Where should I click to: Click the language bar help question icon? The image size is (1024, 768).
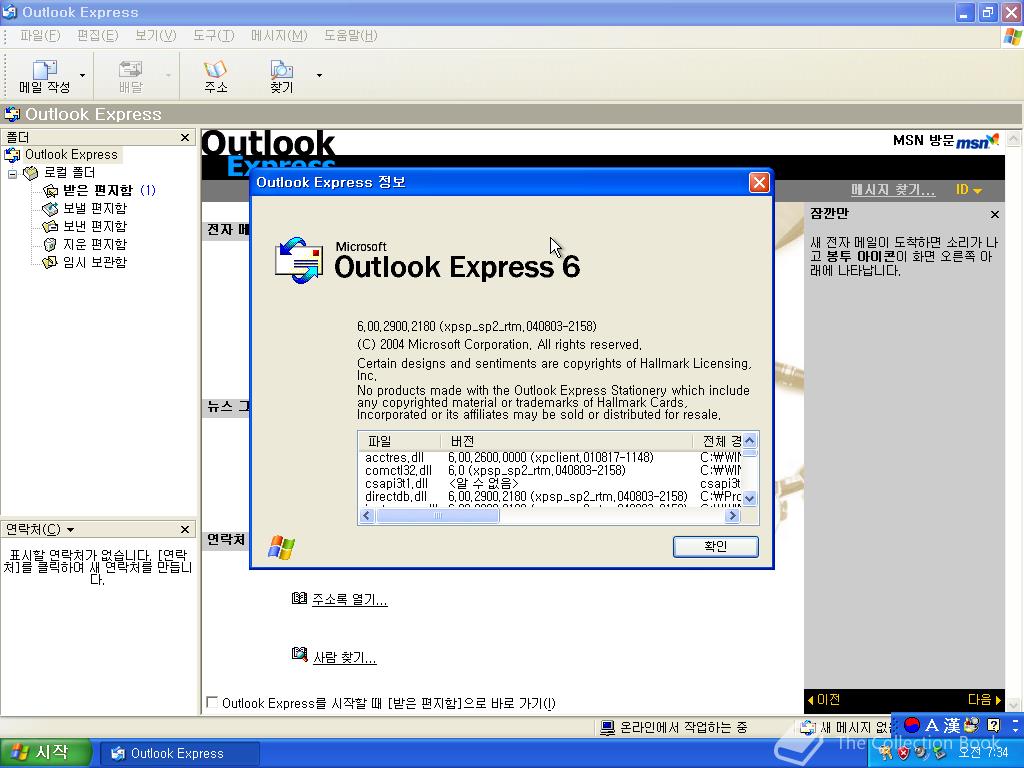coord(993,724)
